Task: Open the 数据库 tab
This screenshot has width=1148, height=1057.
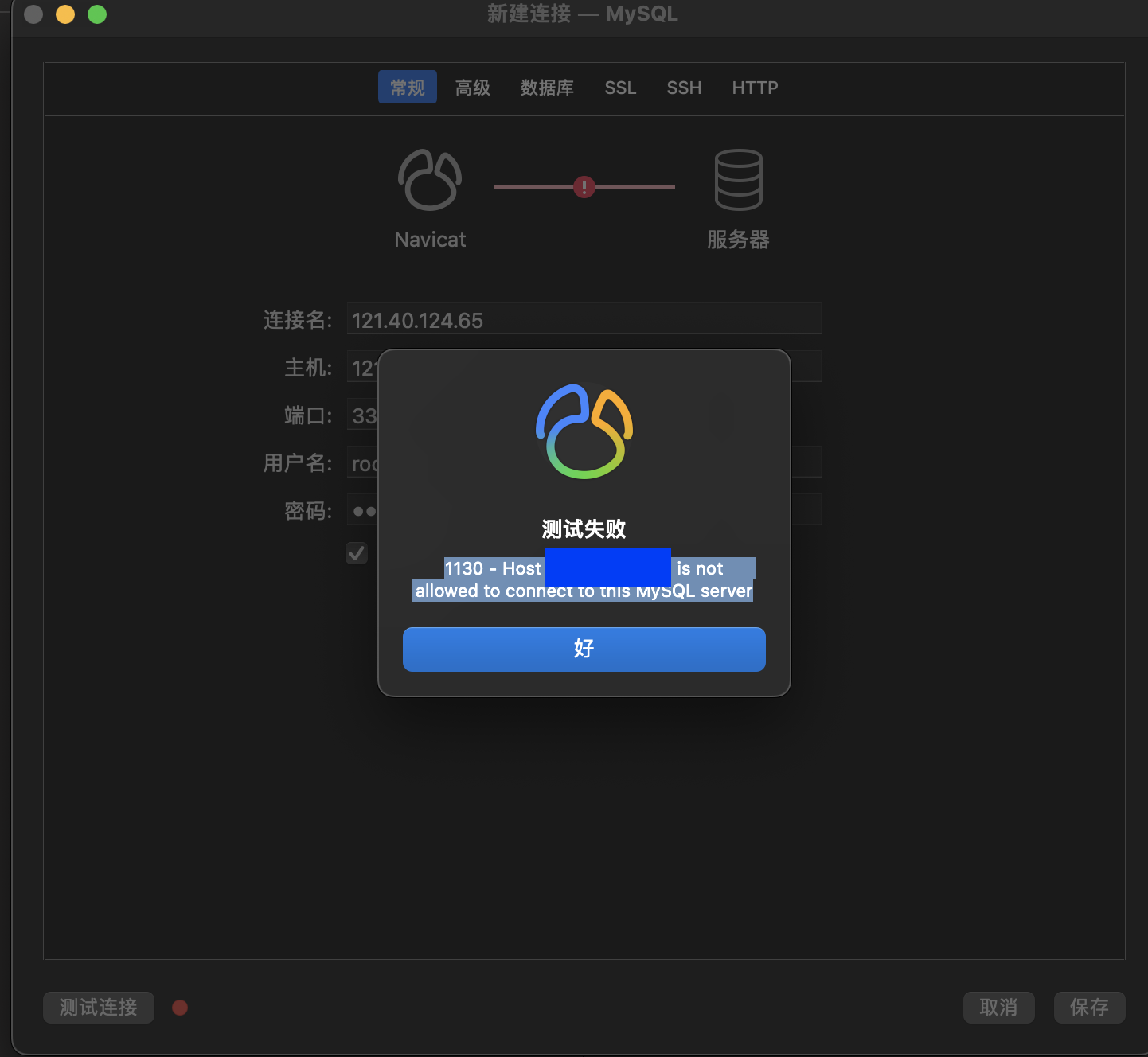Action: (547, 88)
